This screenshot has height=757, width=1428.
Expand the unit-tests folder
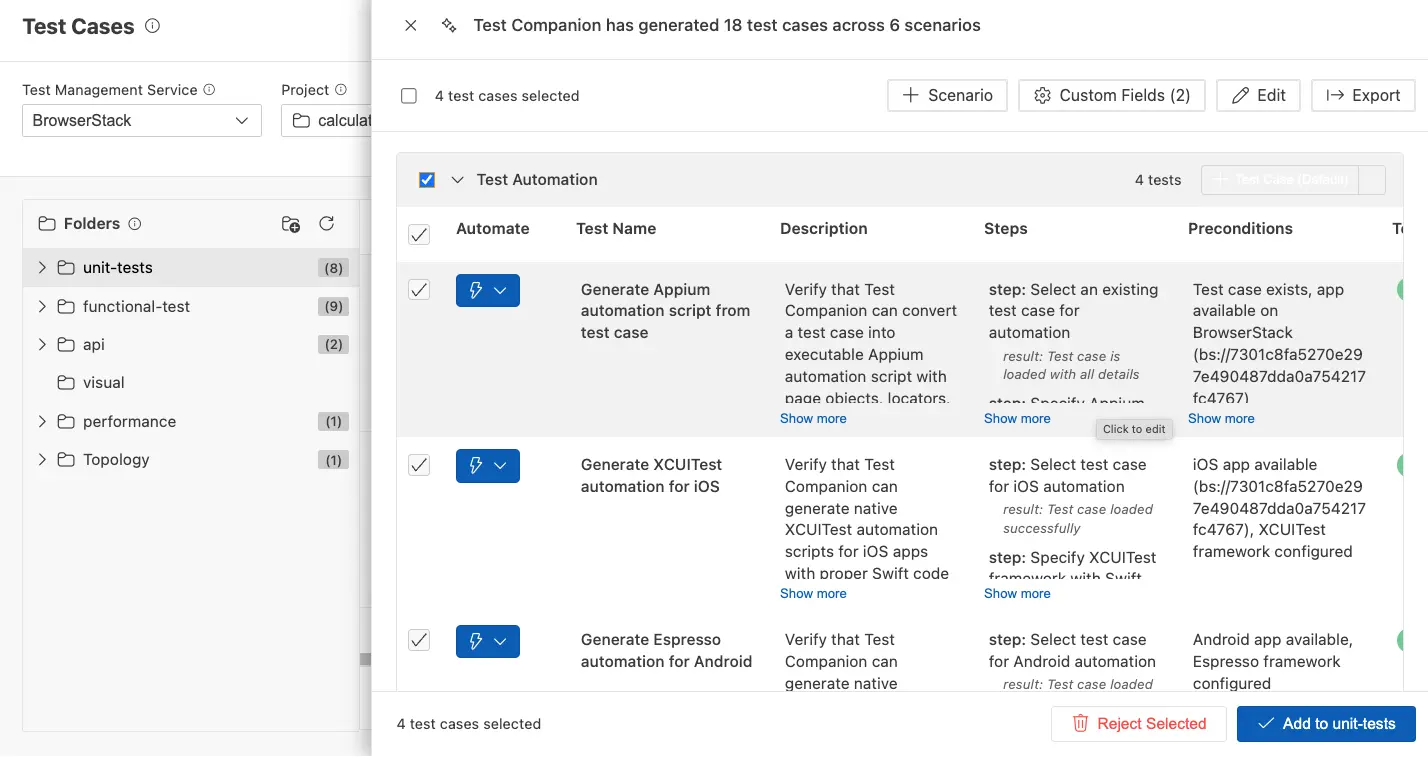pos(40,268)
